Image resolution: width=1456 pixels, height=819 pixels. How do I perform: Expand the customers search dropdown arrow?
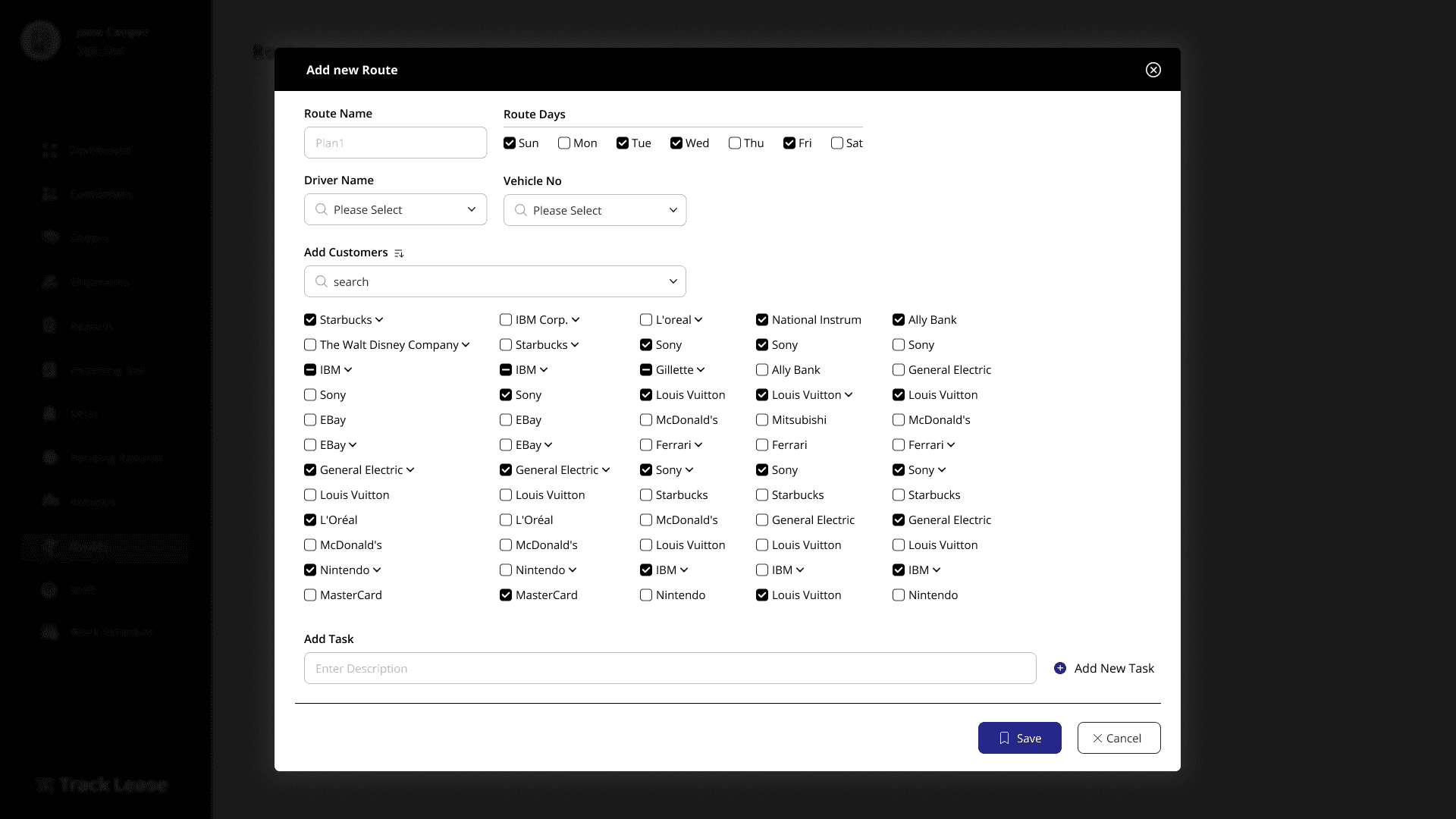(x=673, y=281)
